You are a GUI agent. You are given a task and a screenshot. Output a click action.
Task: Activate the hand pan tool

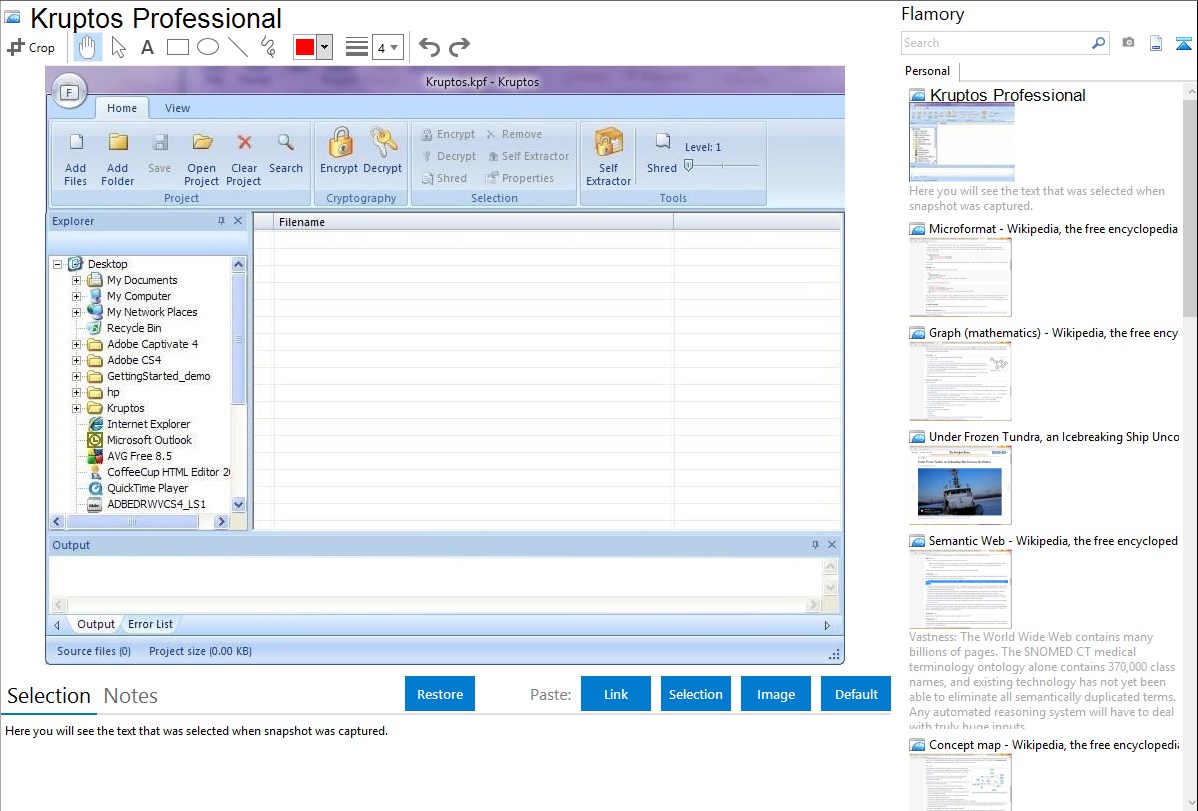tap(88, 47)
